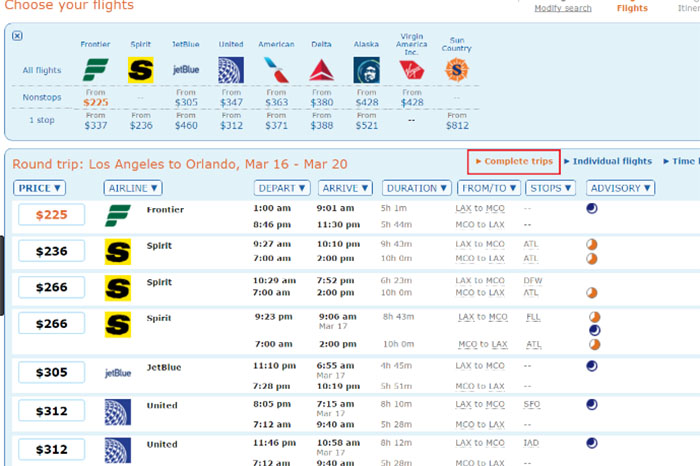Select the Sun Country logo
The width and height of the screenshot is (700, 466).
457,70
